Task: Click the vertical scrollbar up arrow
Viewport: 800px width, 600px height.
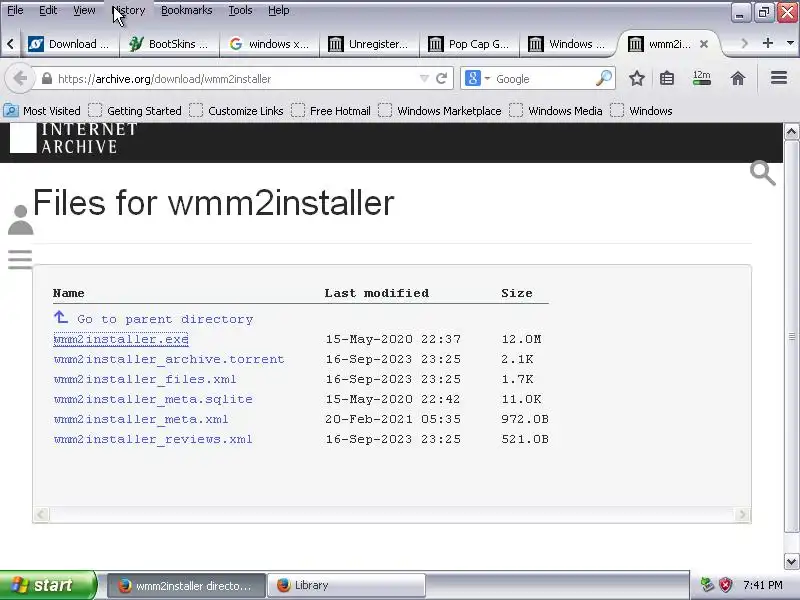Action: click(x=791, y=132)
